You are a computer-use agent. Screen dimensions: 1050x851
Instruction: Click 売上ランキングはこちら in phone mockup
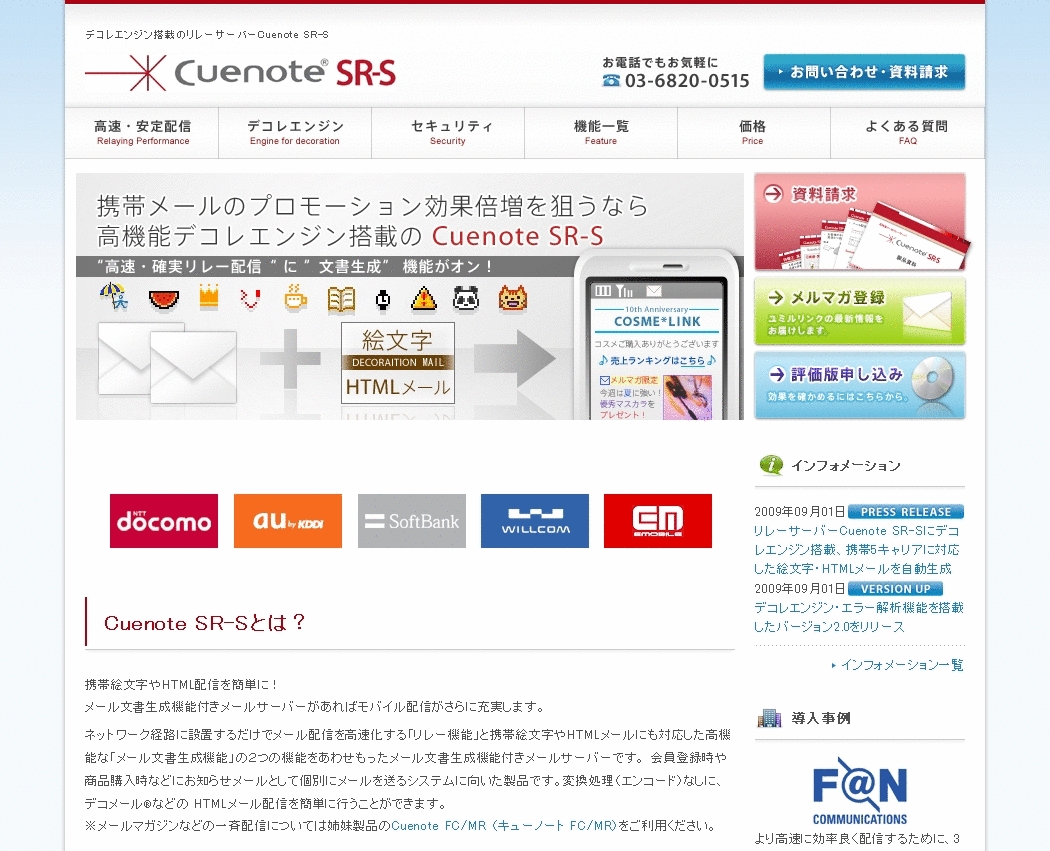pos(657,360)
